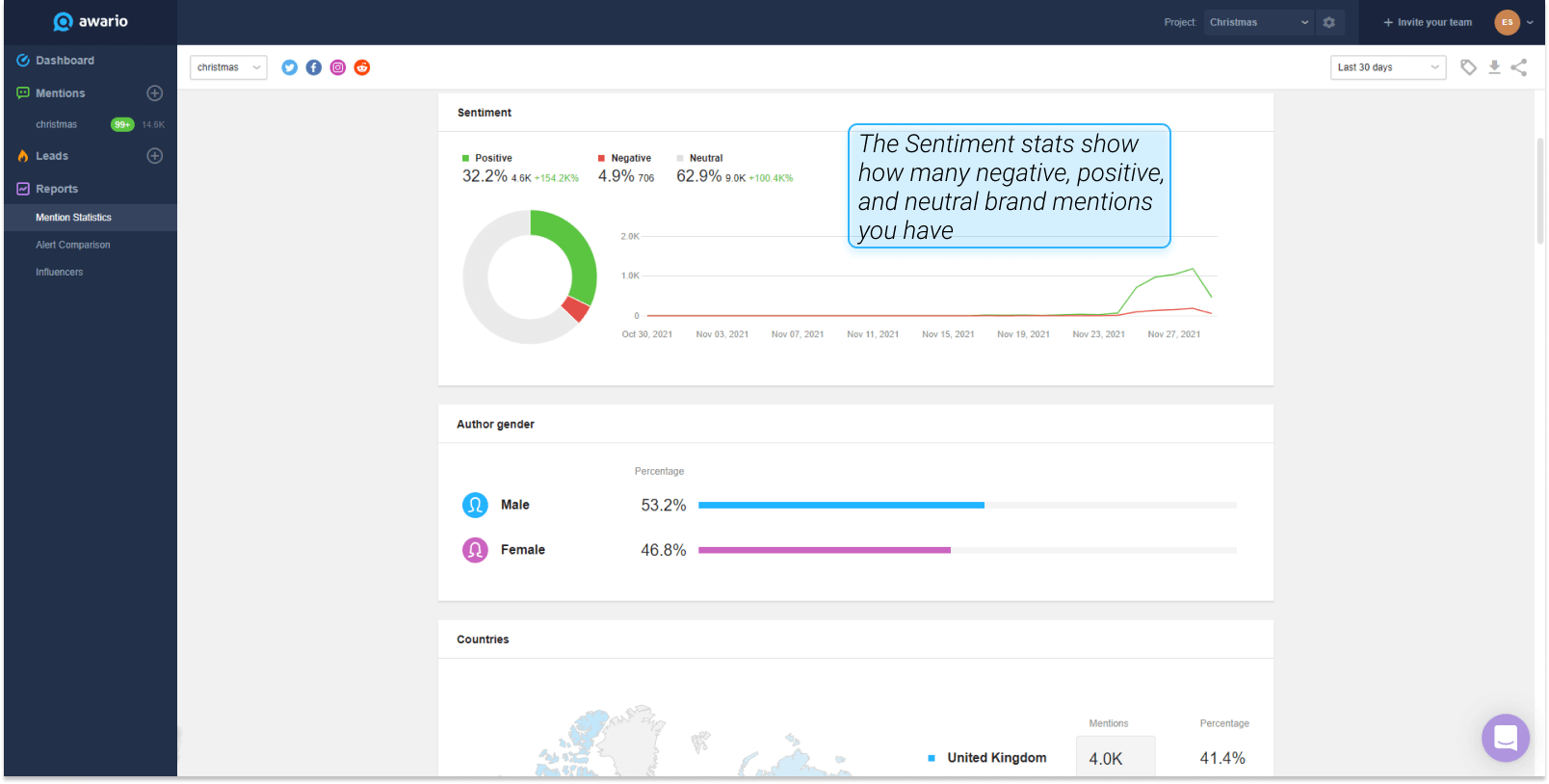Open project settings gear
The height and width of the screenshot is (784, 1549).
(1329, 22)
